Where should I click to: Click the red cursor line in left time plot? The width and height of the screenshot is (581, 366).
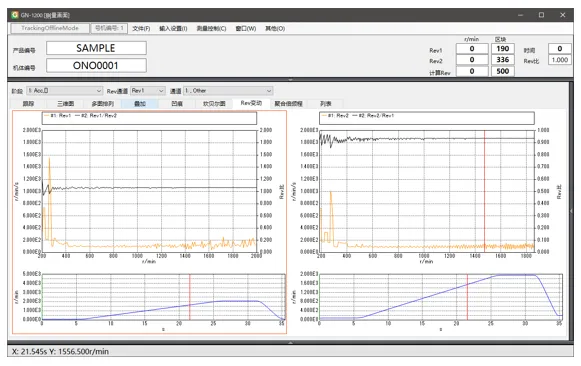click(x=190, y=297)
